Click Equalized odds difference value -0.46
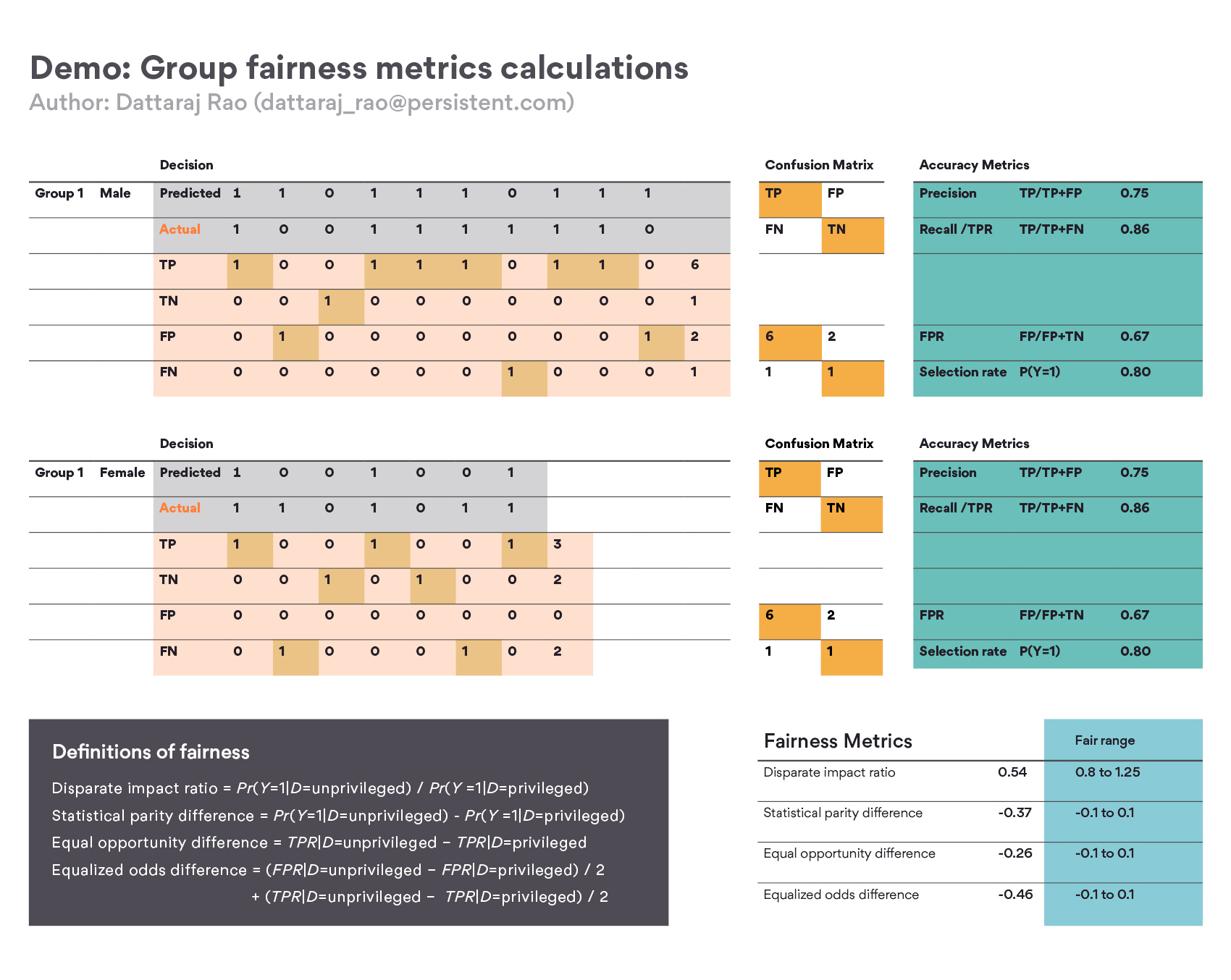 click(1015, 894)
